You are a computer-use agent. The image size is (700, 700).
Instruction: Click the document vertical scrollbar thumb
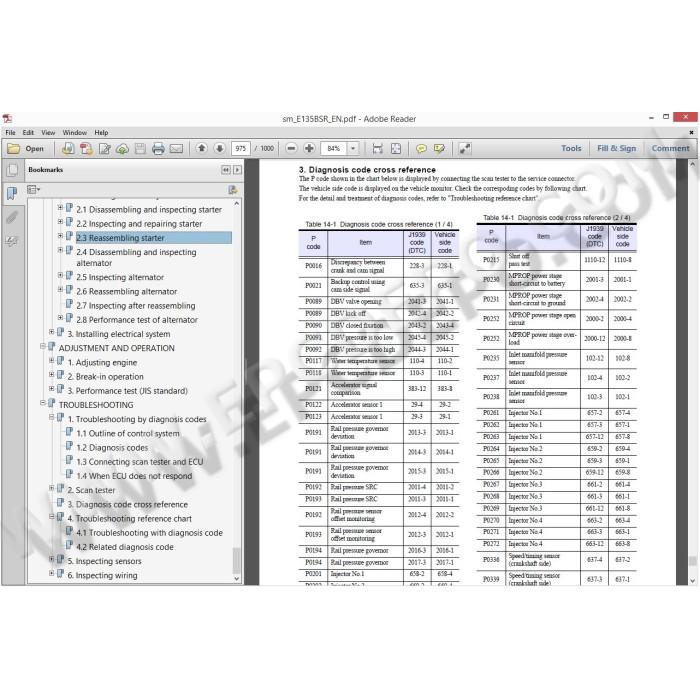tap(692, 561)
